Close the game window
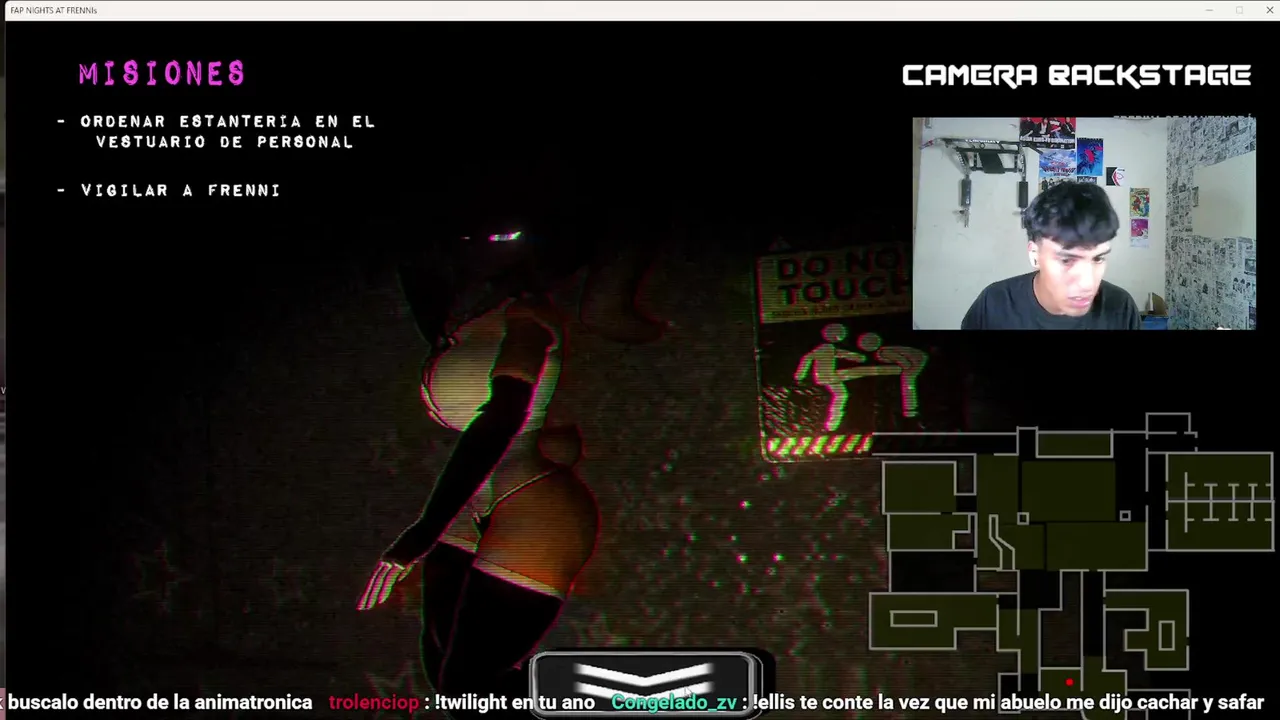 click(x=1269, y=10)
